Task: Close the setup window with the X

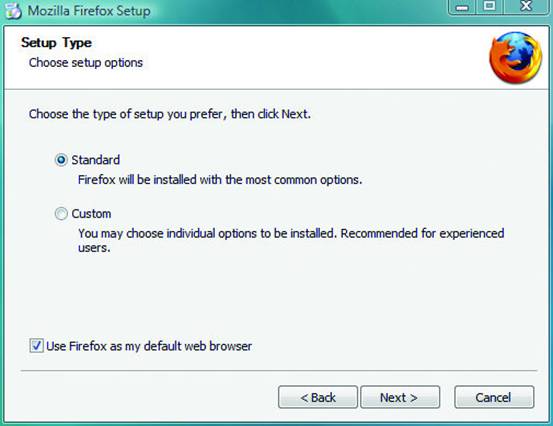Action: (526, 7)
